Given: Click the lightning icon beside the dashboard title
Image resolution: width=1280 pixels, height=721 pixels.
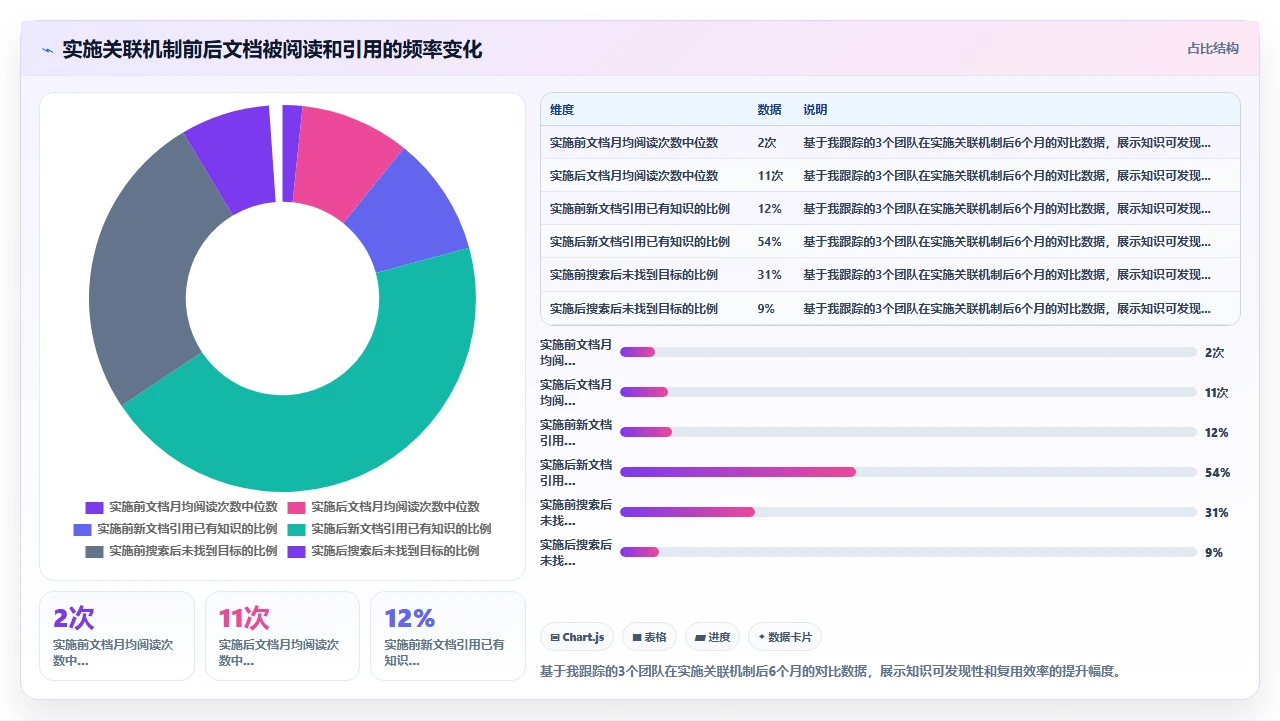Looking at the screenshot, I should coord(47,49).
